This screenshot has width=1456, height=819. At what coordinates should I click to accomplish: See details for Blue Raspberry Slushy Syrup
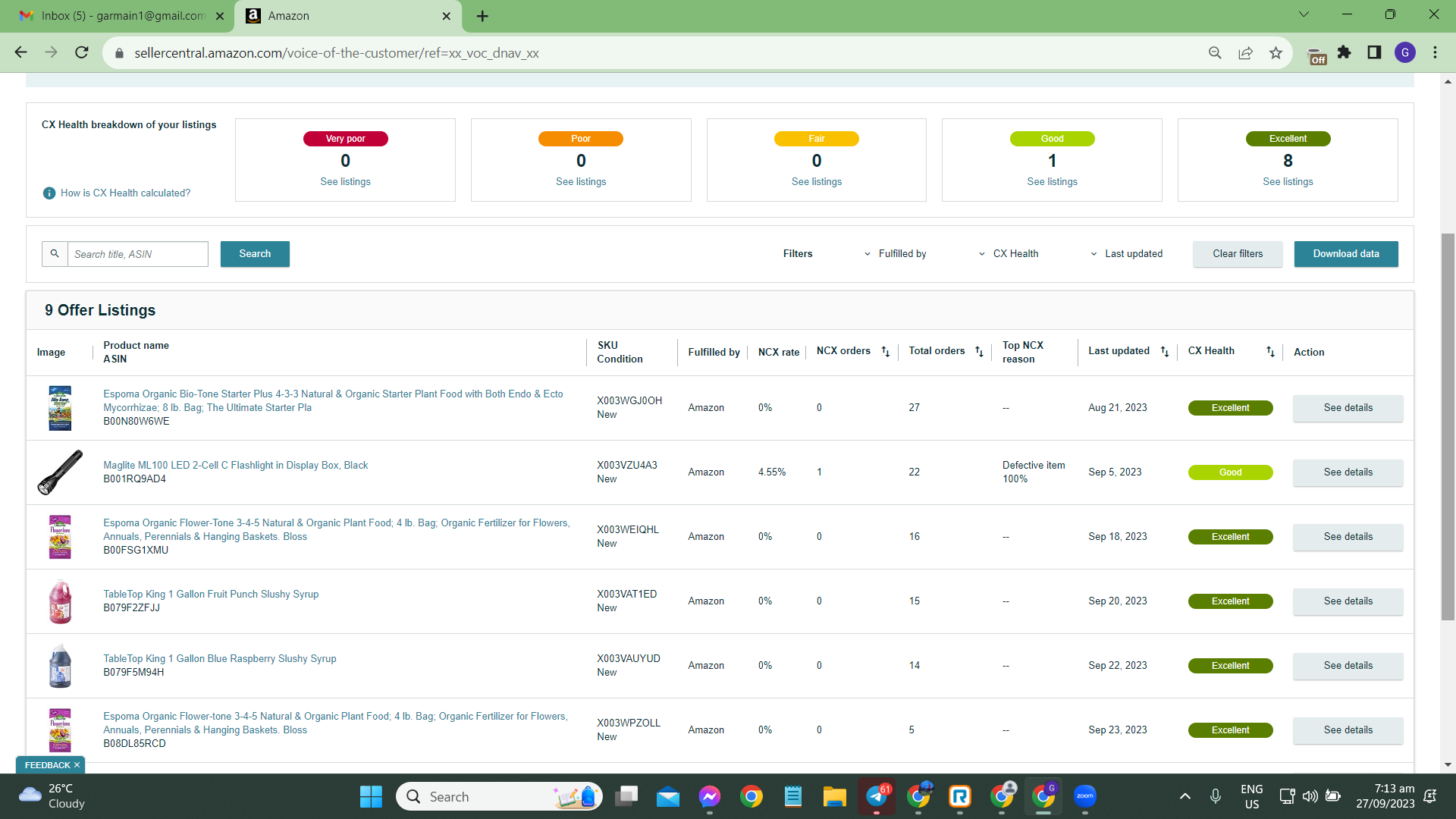1348,666
